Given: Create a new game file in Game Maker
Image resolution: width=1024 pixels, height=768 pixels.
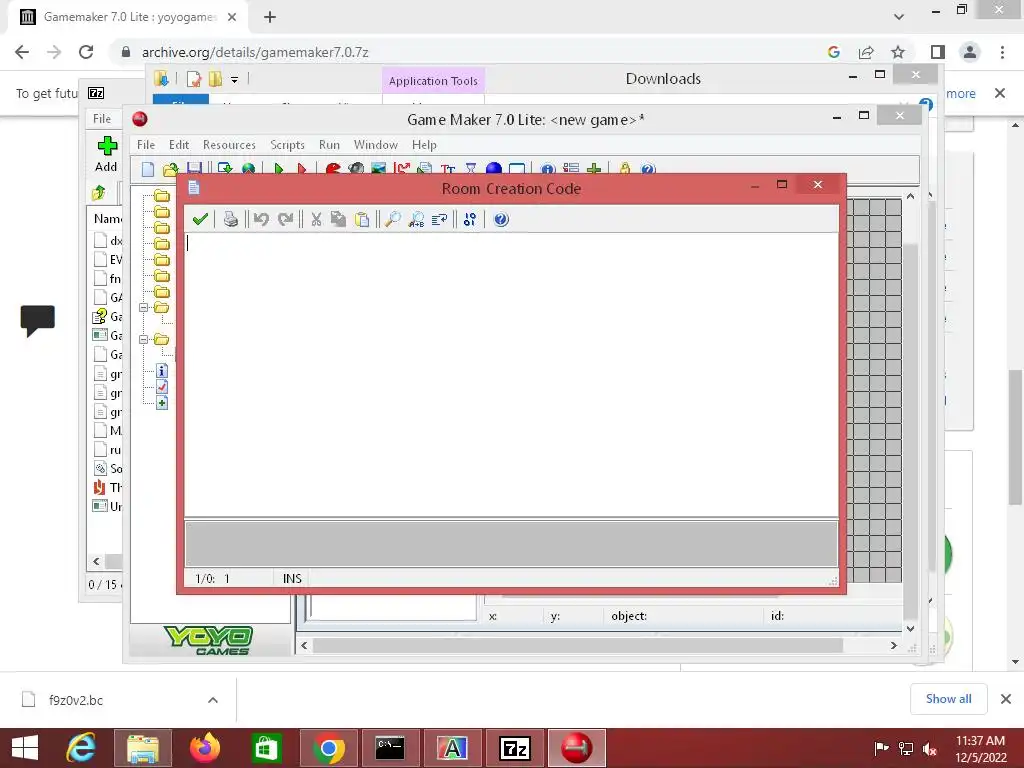Looking at the screenshot, I should (x=148, y=169).
